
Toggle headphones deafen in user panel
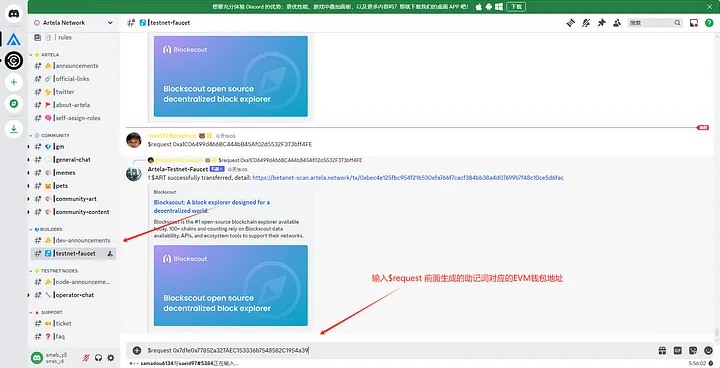point(98,357)
